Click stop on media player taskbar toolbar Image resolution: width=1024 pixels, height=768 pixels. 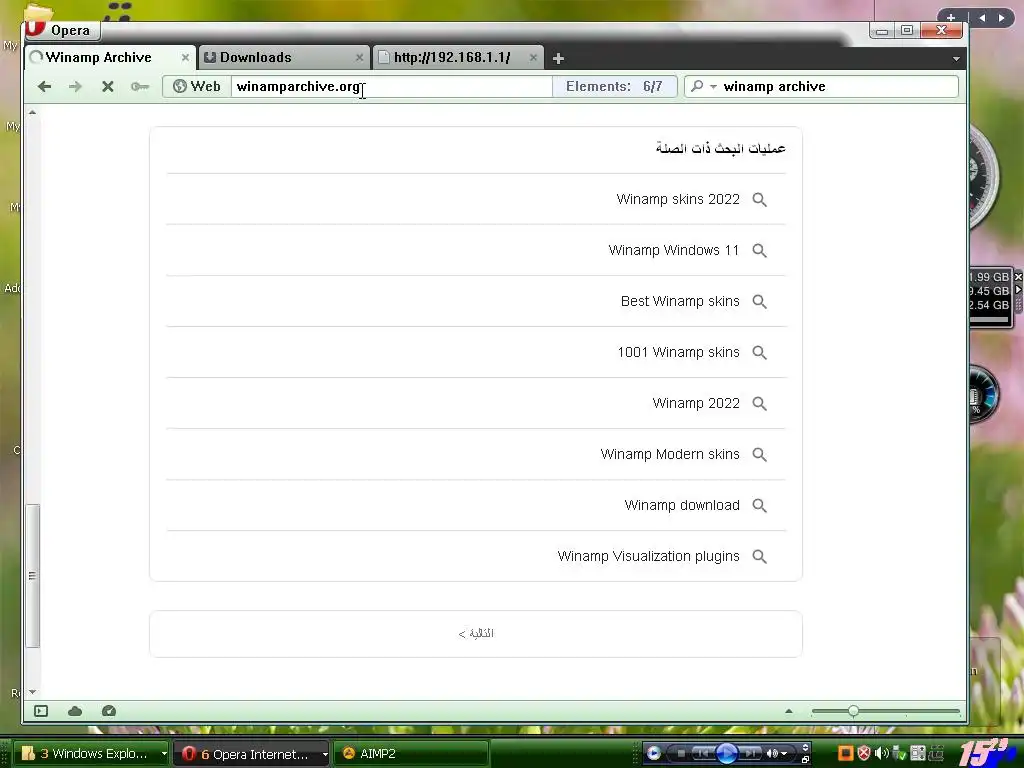pyautogui.click(x=681, y=754)
